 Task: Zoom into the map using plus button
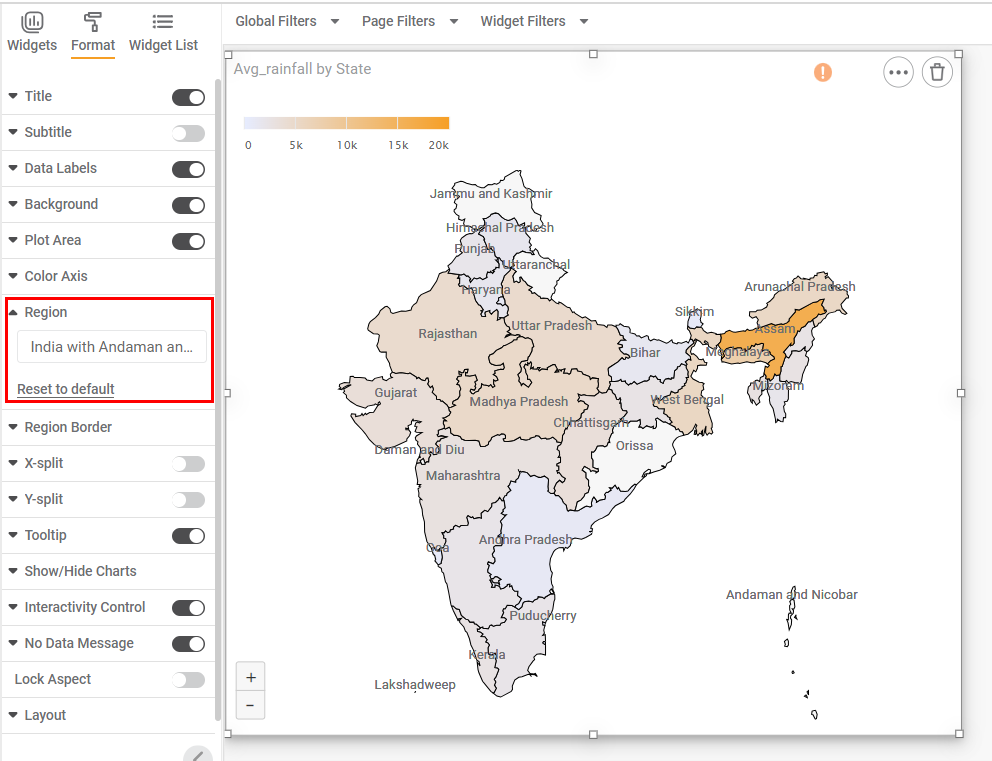(250, 677)
